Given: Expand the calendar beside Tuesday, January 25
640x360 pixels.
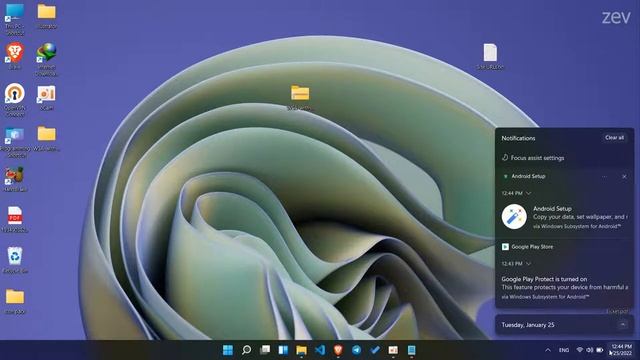Looking at the screenshot, I should pyautogui.click(x=623, y=324).
